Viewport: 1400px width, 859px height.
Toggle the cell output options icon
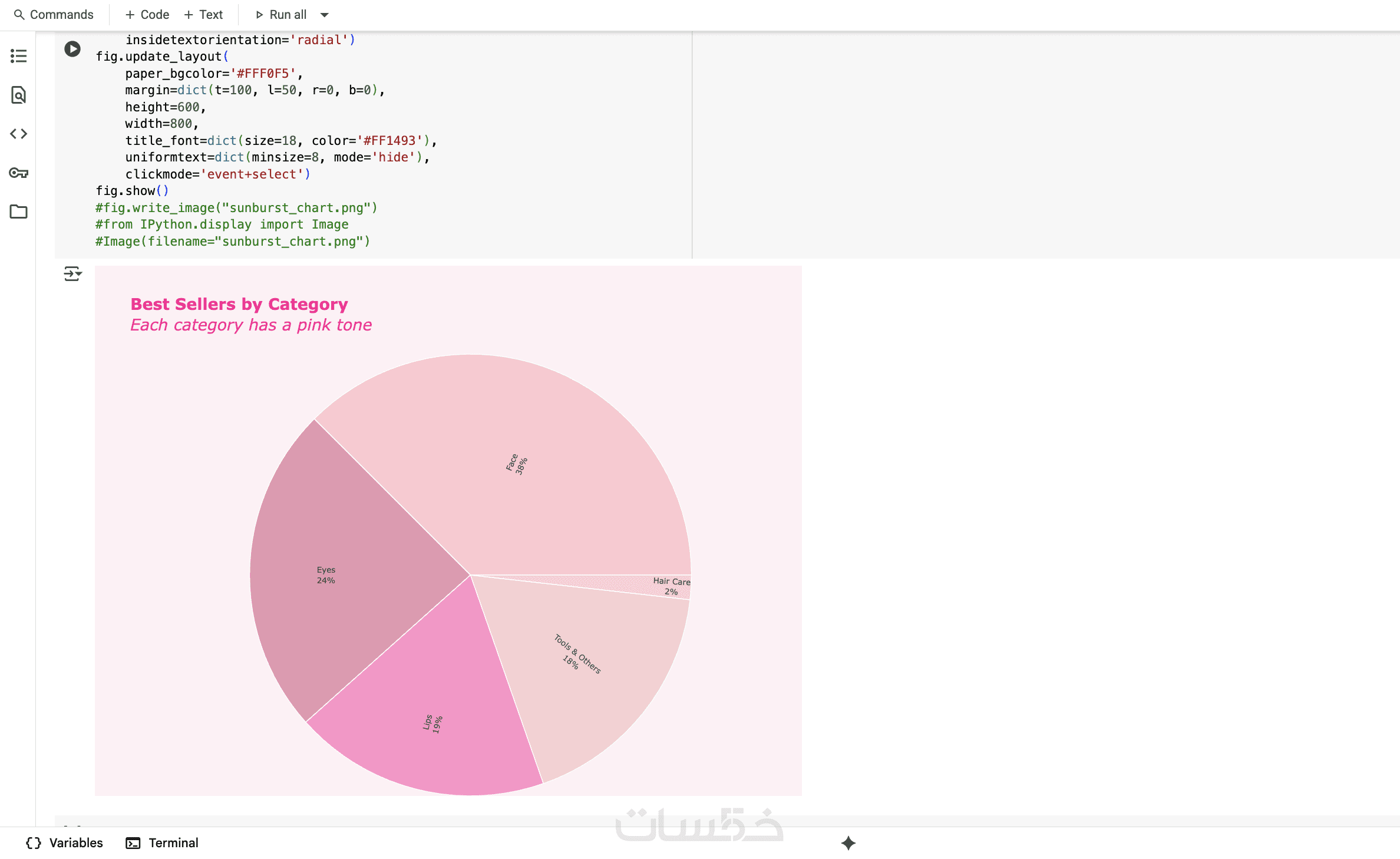pyautogui.click(x=72, y=274)
